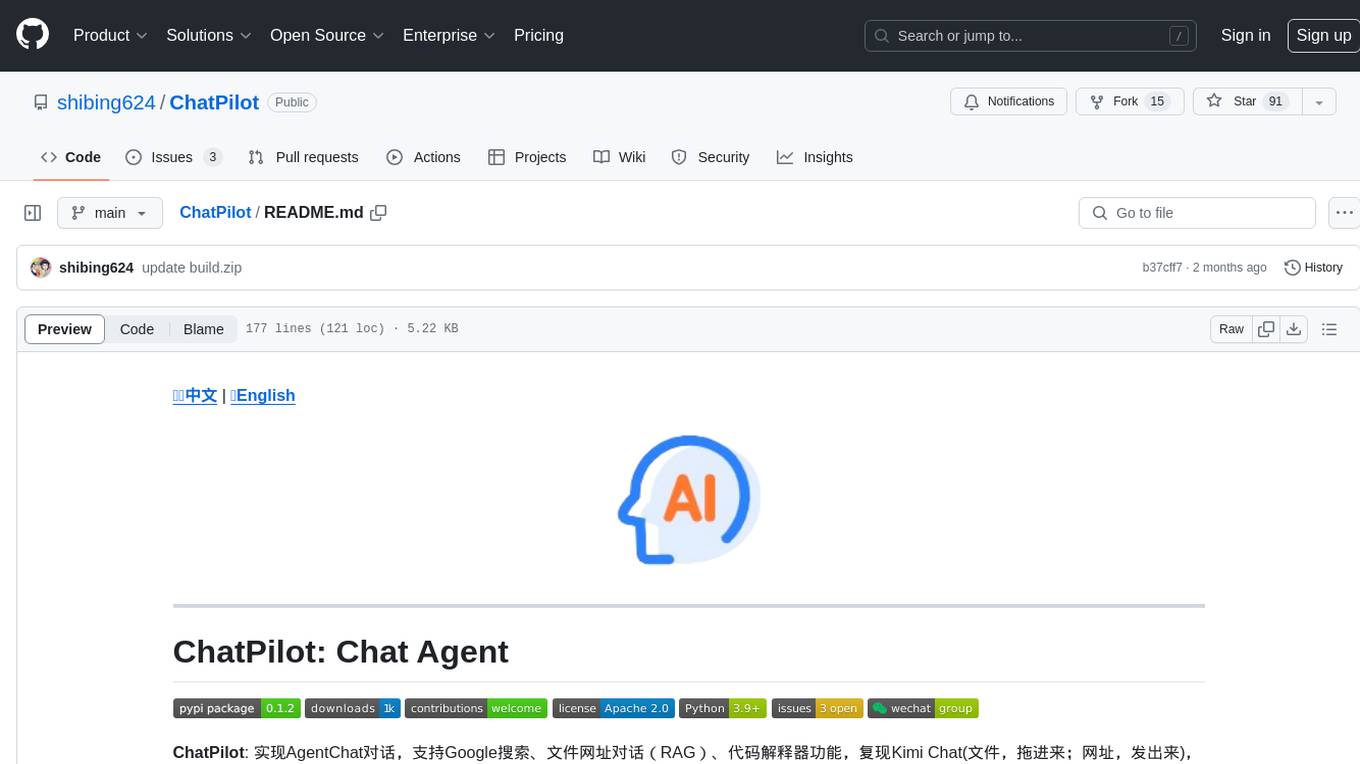Open the contributions welcome badge

pos(476,708)
